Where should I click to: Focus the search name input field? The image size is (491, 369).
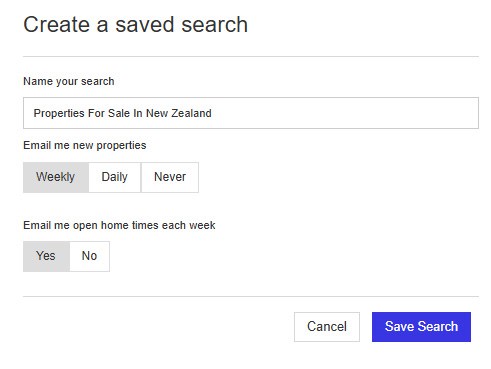[251, 113]
